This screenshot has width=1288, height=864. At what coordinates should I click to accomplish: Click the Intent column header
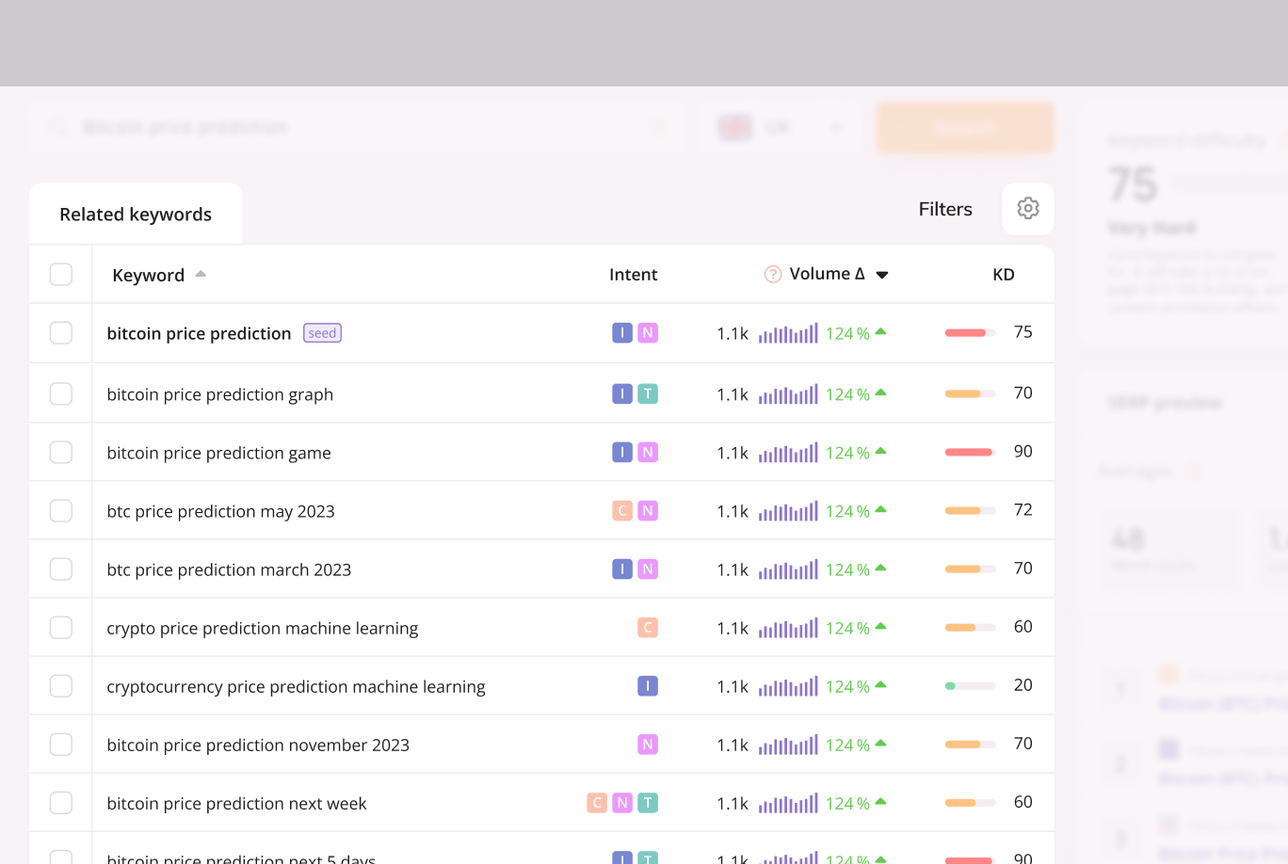[633, 274]
